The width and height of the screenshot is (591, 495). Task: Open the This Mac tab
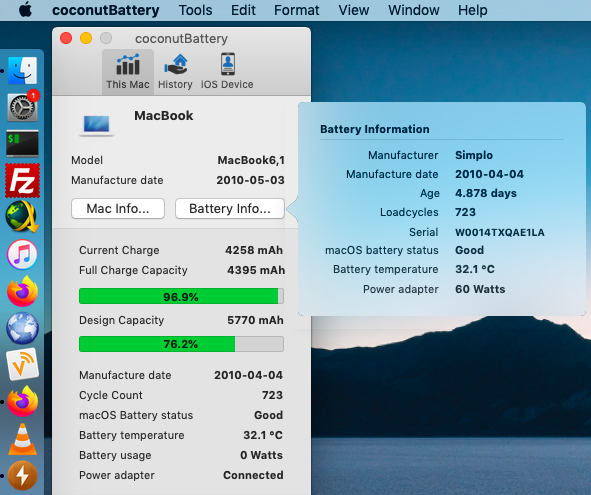128,72
